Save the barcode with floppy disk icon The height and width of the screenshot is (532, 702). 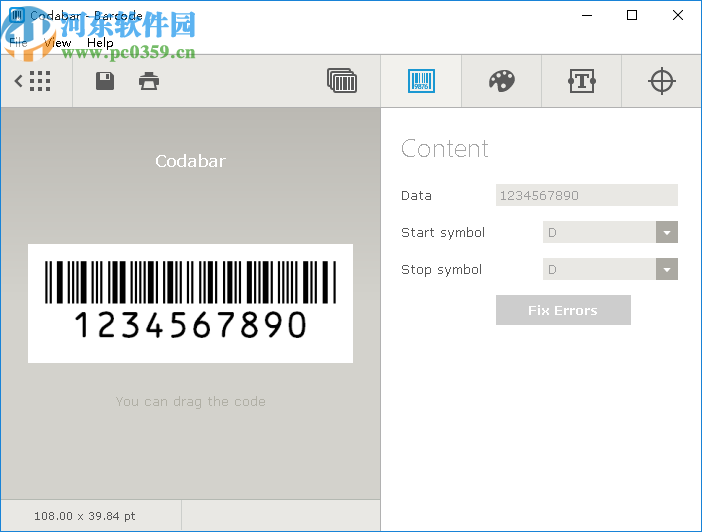click(x=105, y=81)
